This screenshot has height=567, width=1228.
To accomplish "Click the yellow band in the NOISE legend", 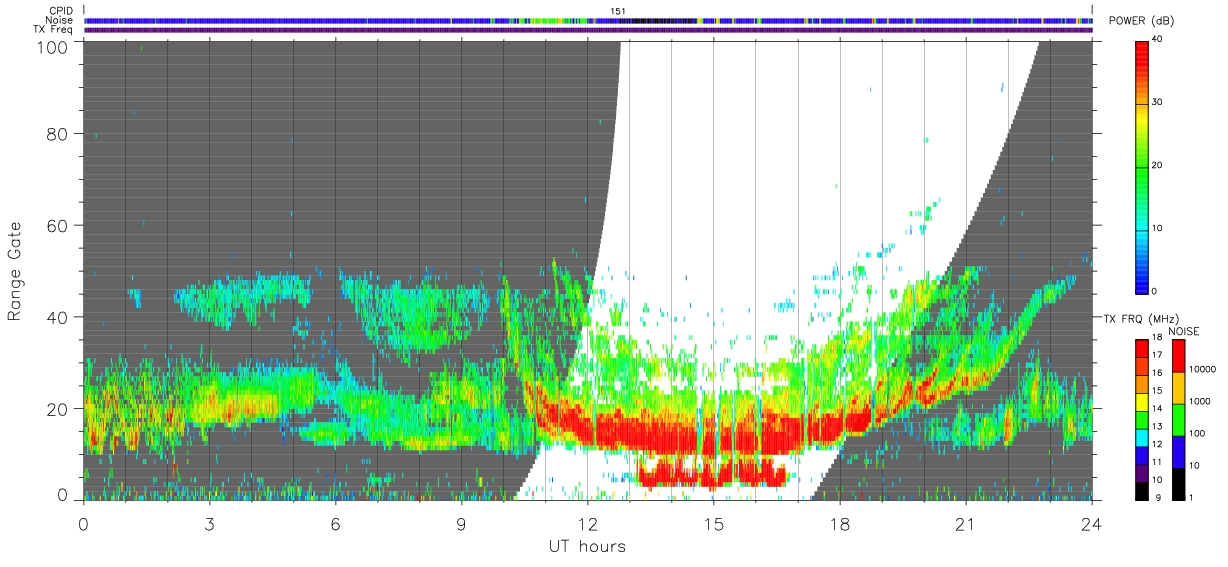I will coord(1179,389).
